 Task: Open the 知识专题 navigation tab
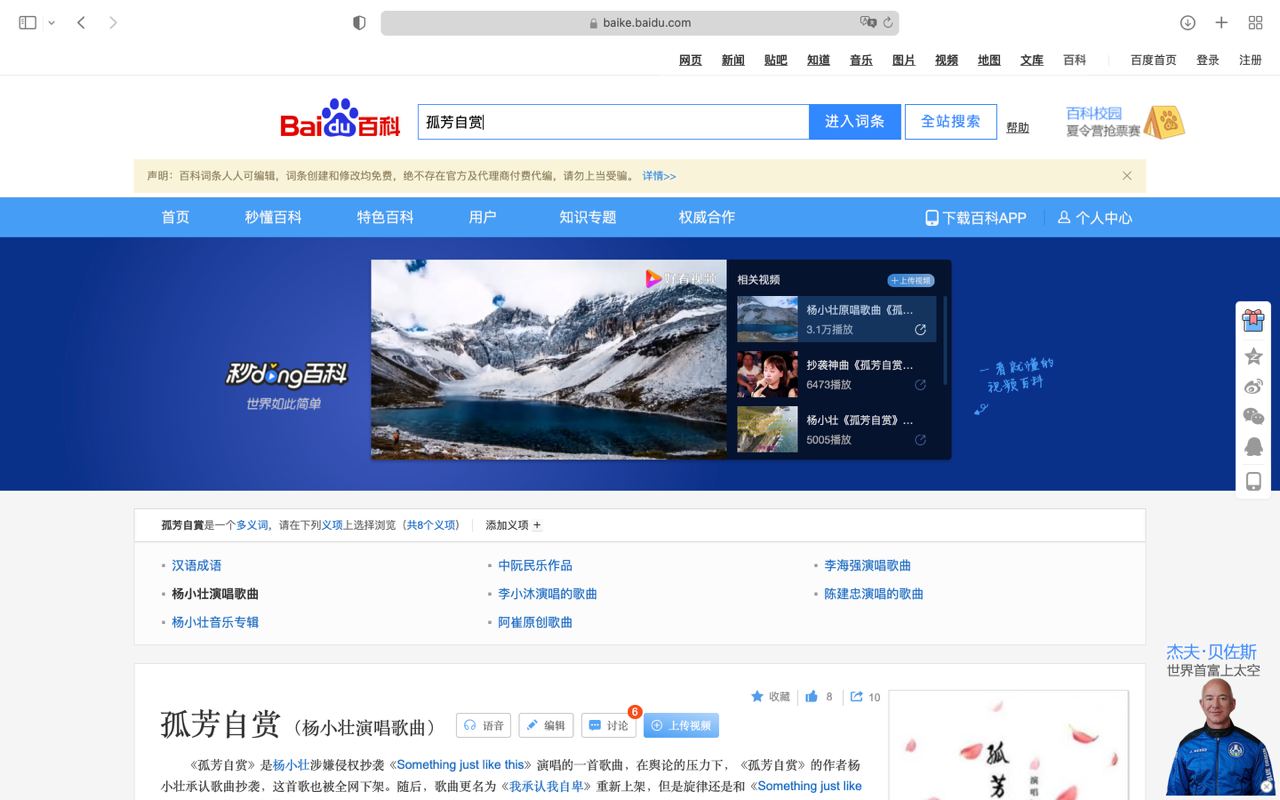(x=587, y=217)
